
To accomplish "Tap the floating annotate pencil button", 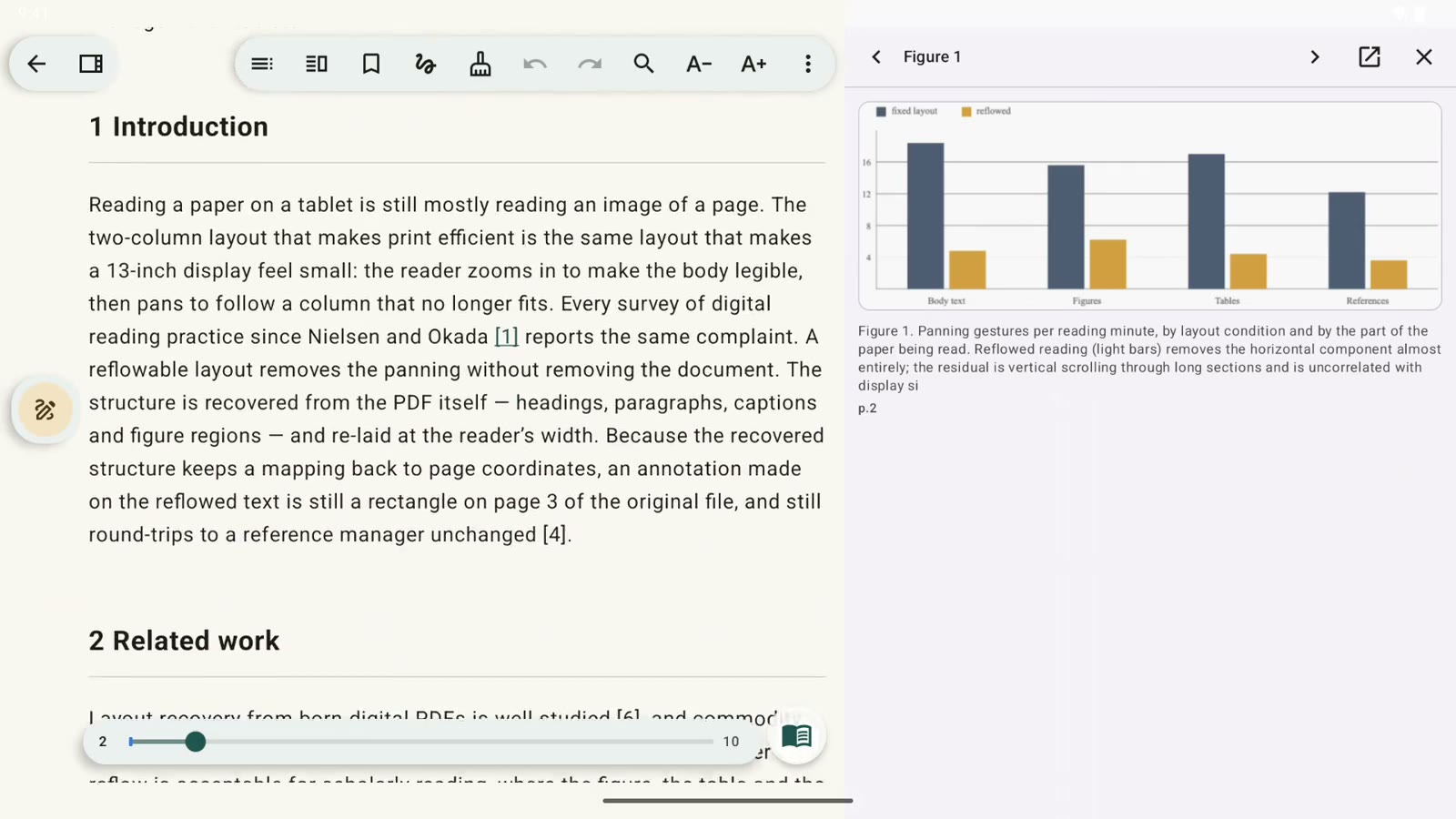I will pos(45,409).
